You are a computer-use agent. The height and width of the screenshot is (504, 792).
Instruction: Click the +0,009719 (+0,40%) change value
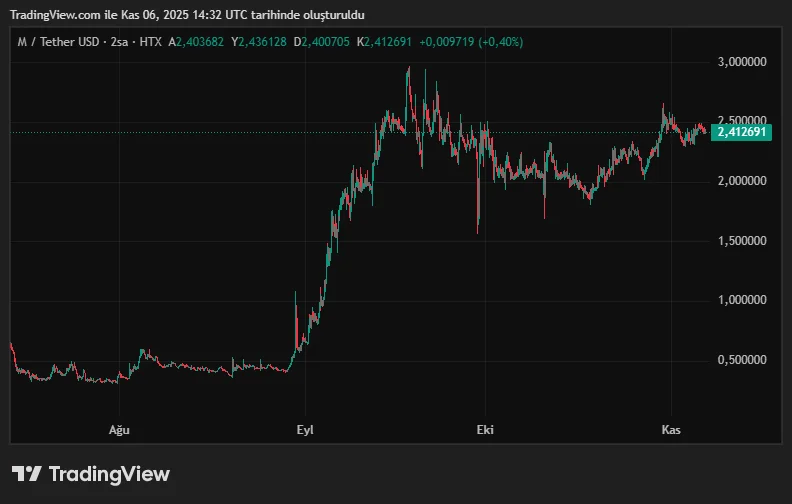(470, 42)
